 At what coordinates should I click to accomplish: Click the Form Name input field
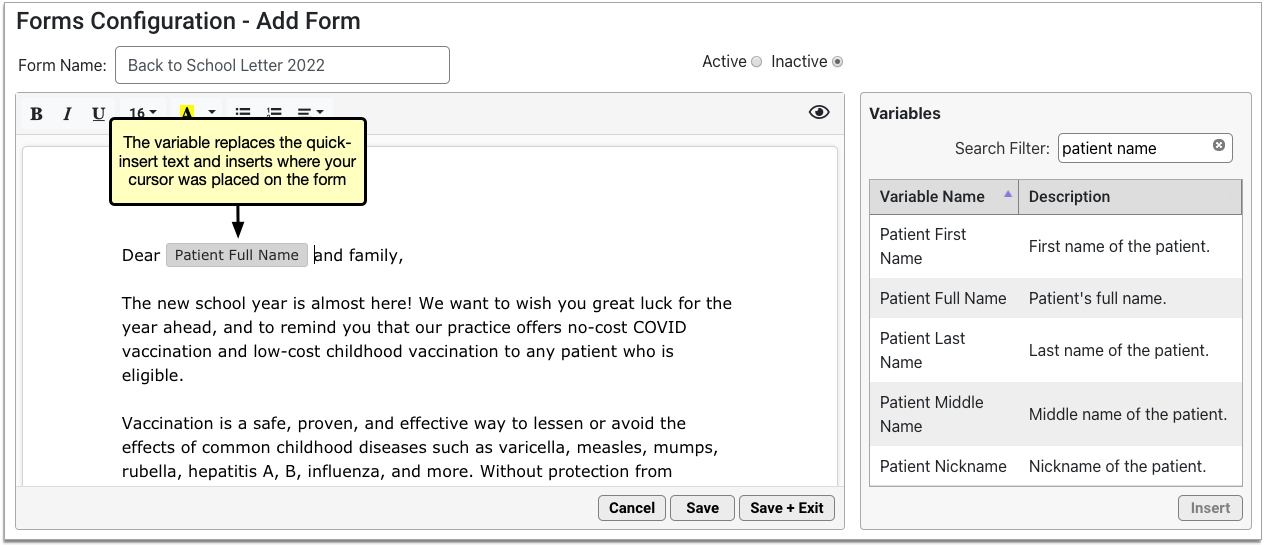[282, 65]
